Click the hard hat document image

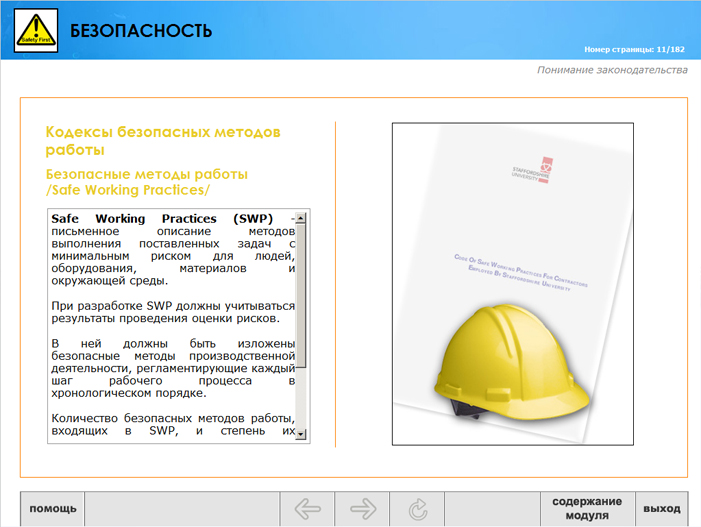(513, 284)
